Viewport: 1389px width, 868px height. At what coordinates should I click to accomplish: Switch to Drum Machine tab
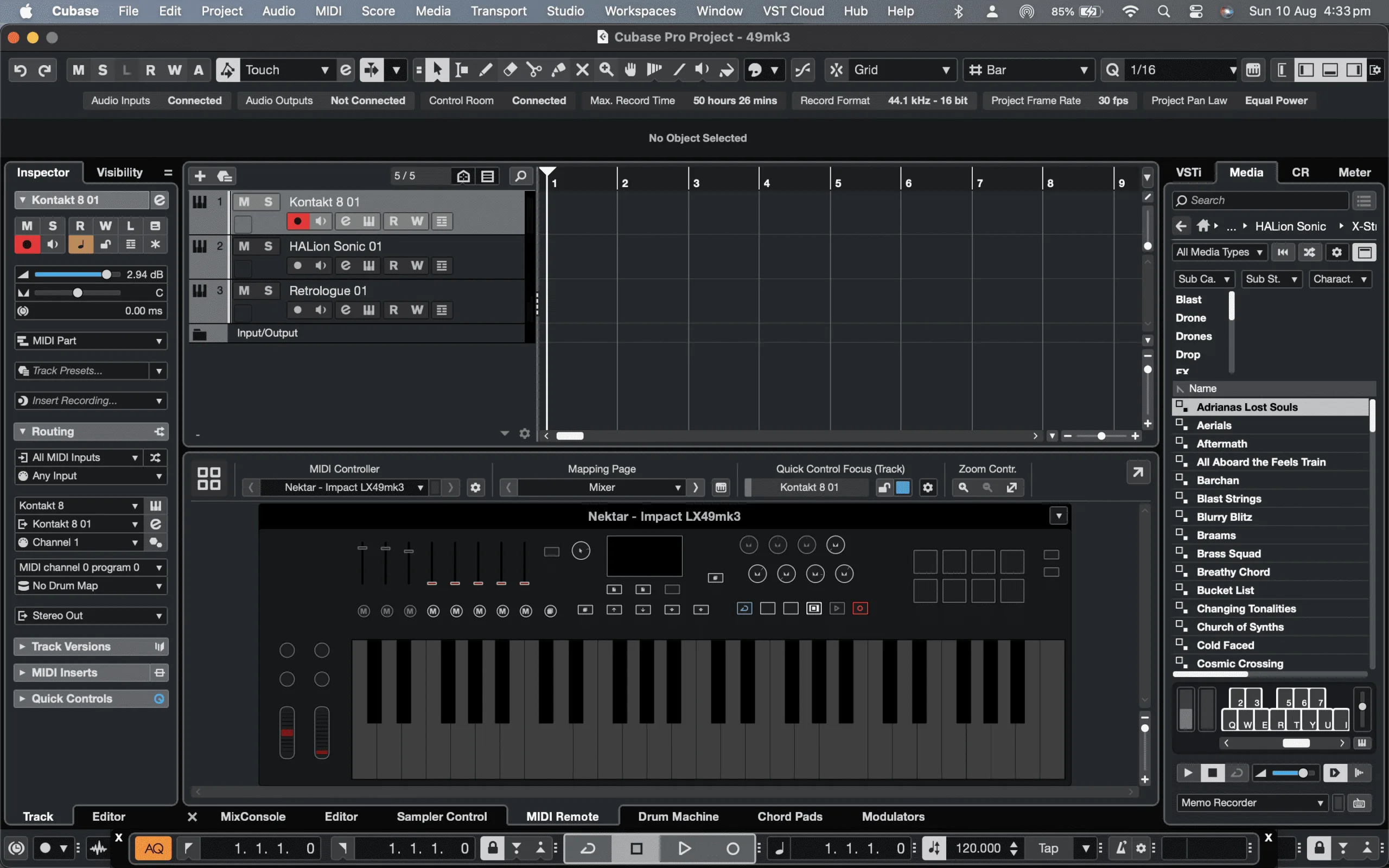[x=678, y=816]
